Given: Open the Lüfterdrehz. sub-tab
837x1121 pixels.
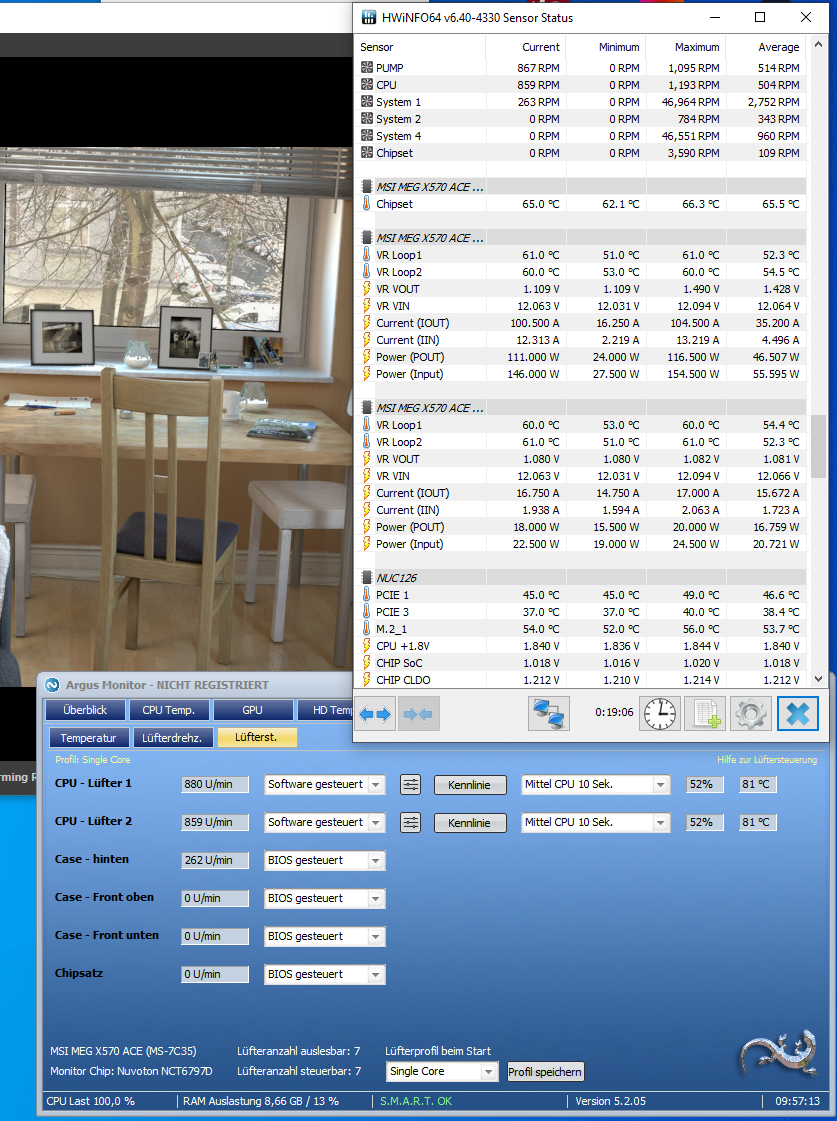Looking at the screenshot, I should (172, 737).
